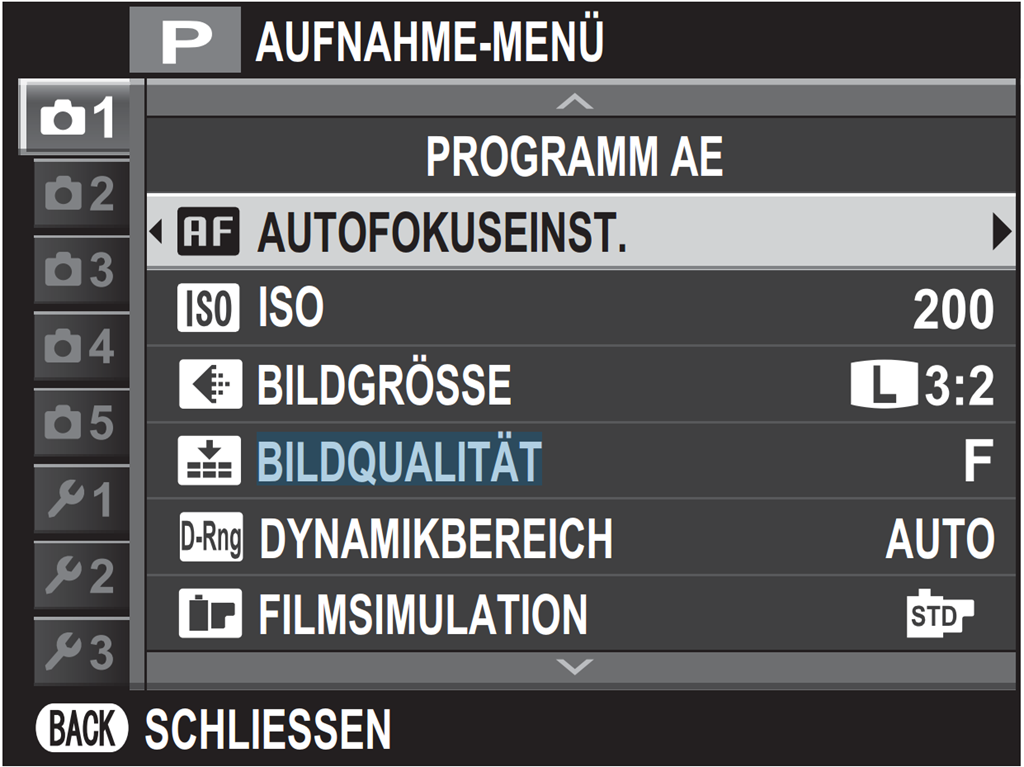Click the AF icon beside AUTOFOKUSEINST.

point(209,232)
